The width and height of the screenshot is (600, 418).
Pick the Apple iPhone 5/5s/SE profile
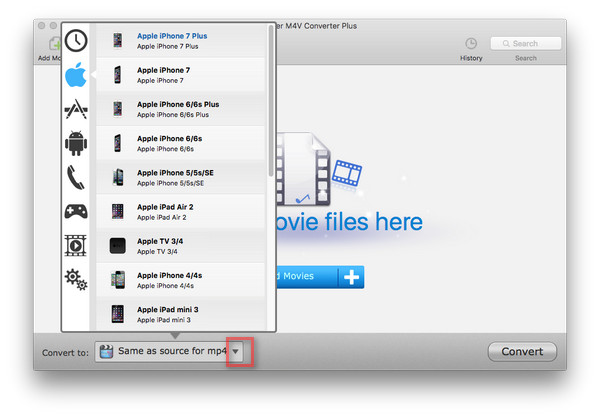pos(180,177)
